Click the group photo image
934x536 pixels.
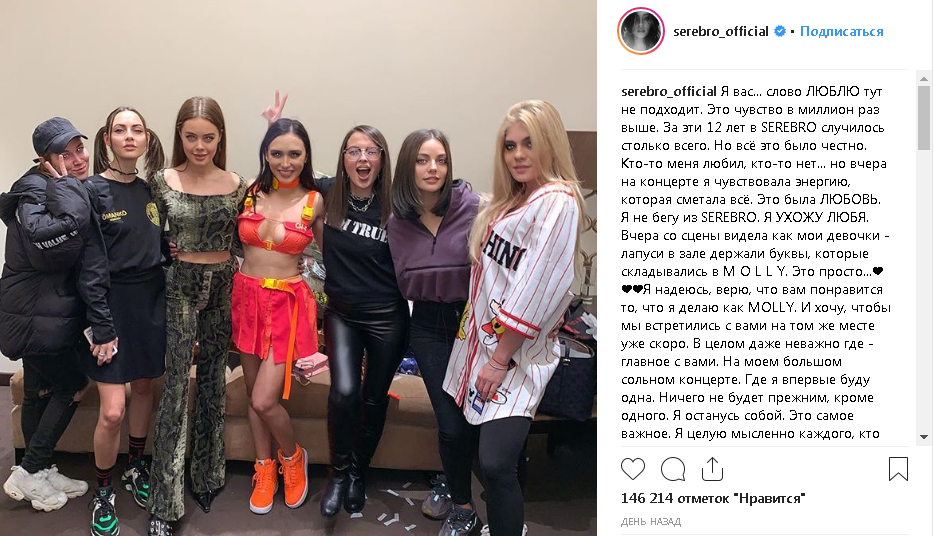[298, 268]
